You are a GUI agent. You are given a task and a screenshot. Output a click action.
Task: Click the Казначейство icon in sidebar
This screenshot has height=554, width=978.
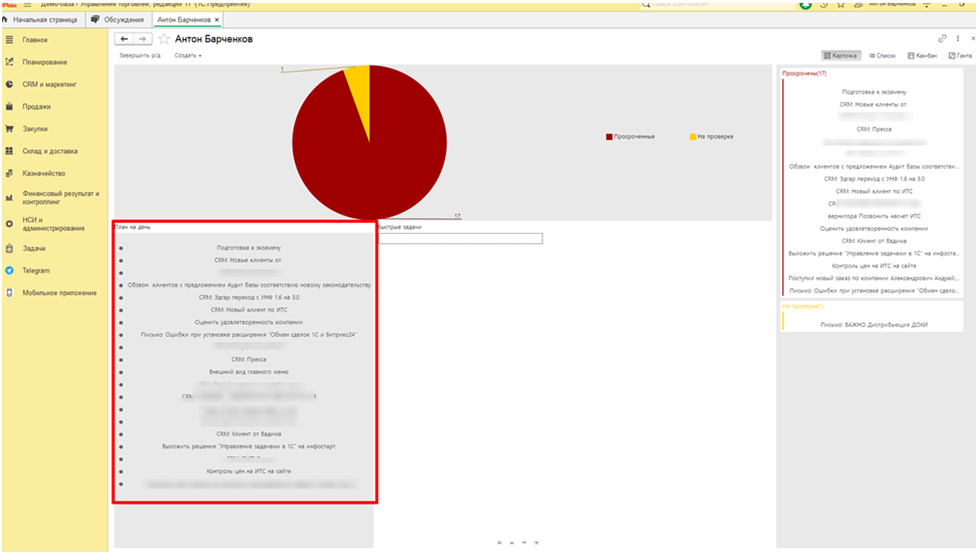pyautogui.click(x=9, y=173)
